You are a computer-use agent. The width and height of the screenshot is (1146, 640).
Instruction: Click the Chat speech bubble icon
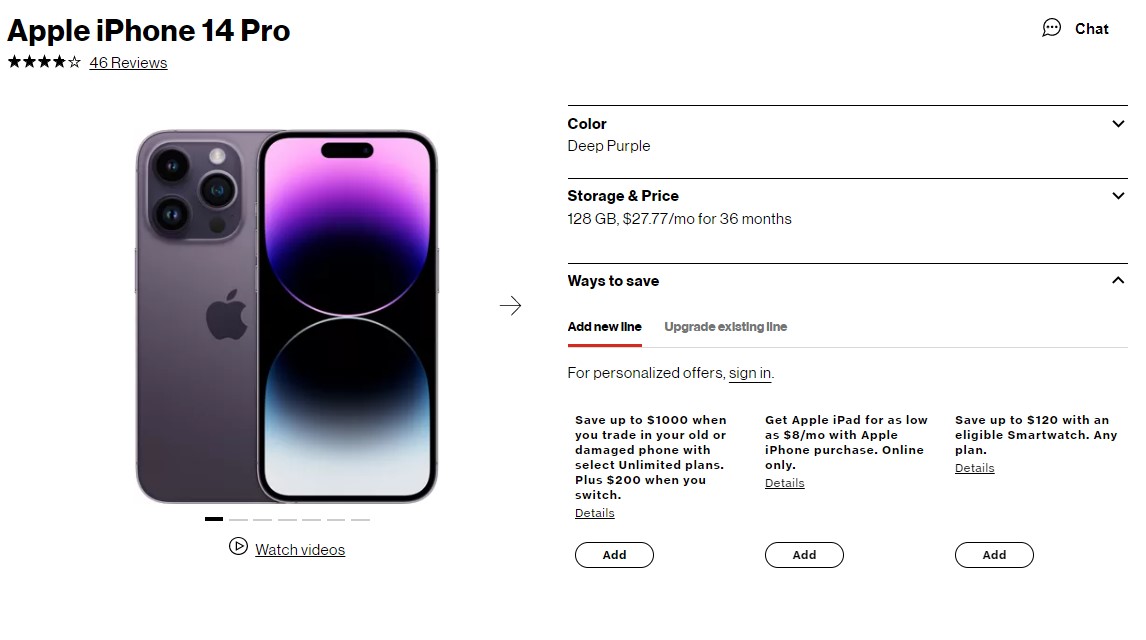pos(1051,28)
